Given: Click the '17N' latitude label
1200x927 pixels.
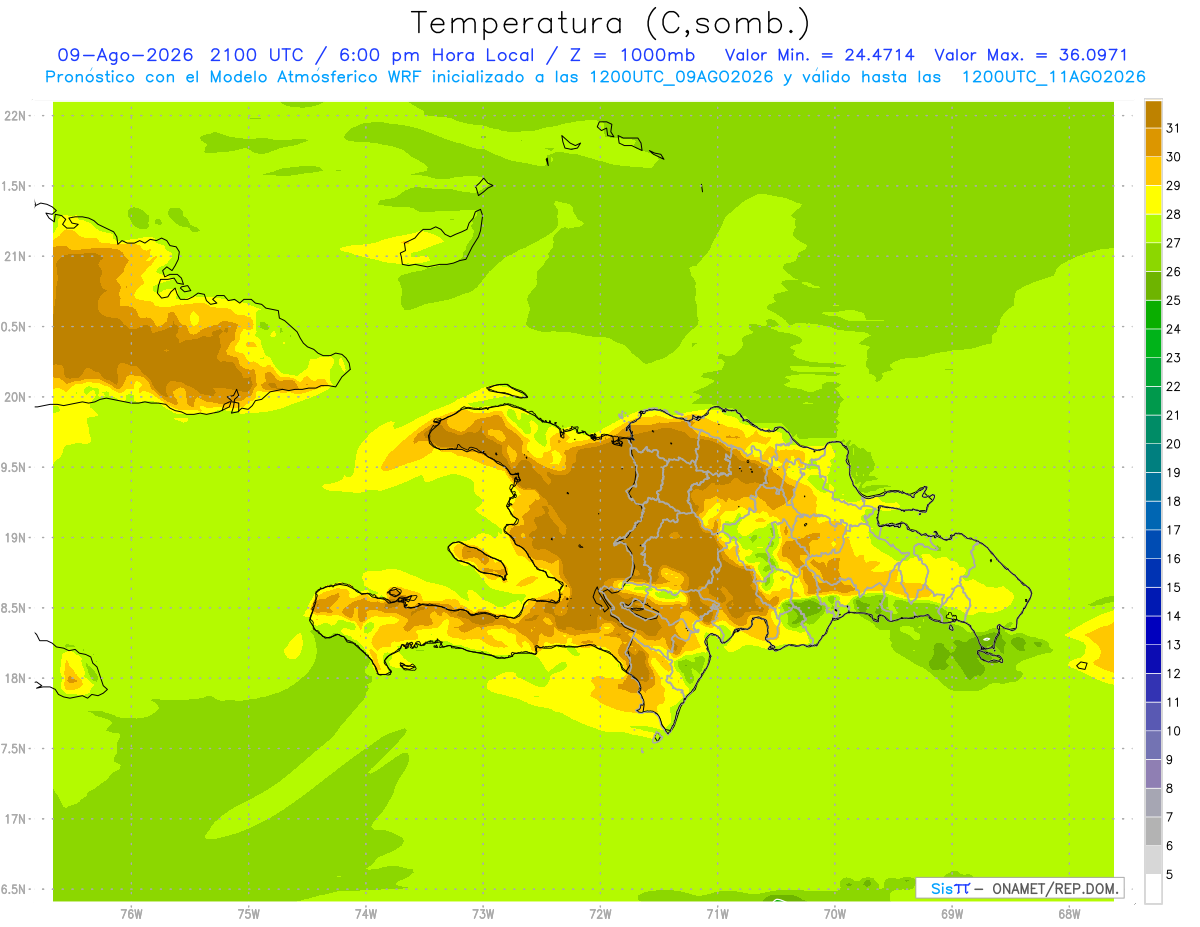Looking at the screenshot, I should pos(14,819).
